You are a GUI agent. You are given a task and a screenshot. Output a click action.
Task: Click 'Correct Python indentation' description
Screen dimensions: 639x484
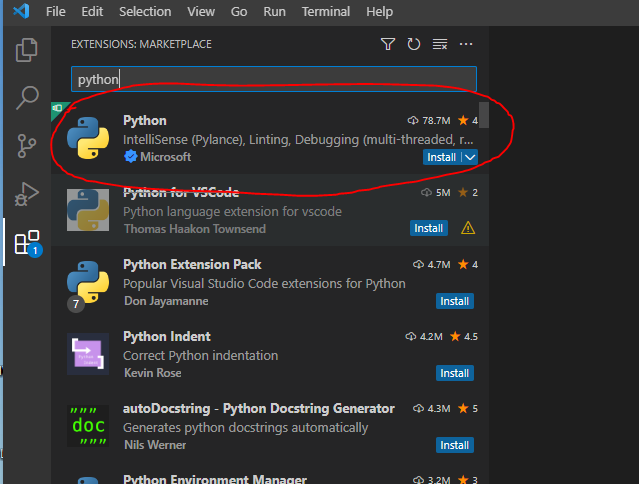click(x=201, y=356)
